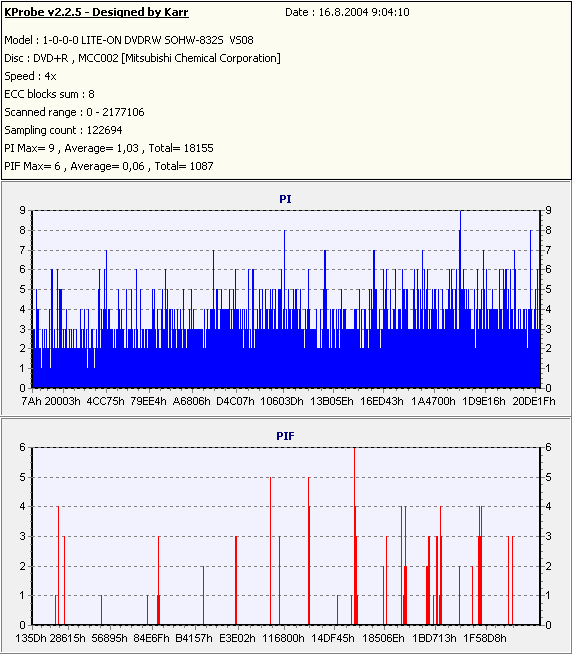Click PIF chart x-axis label '18506Eh'
The width and height of the screenshot is (572, 654).
click(383, 638)
